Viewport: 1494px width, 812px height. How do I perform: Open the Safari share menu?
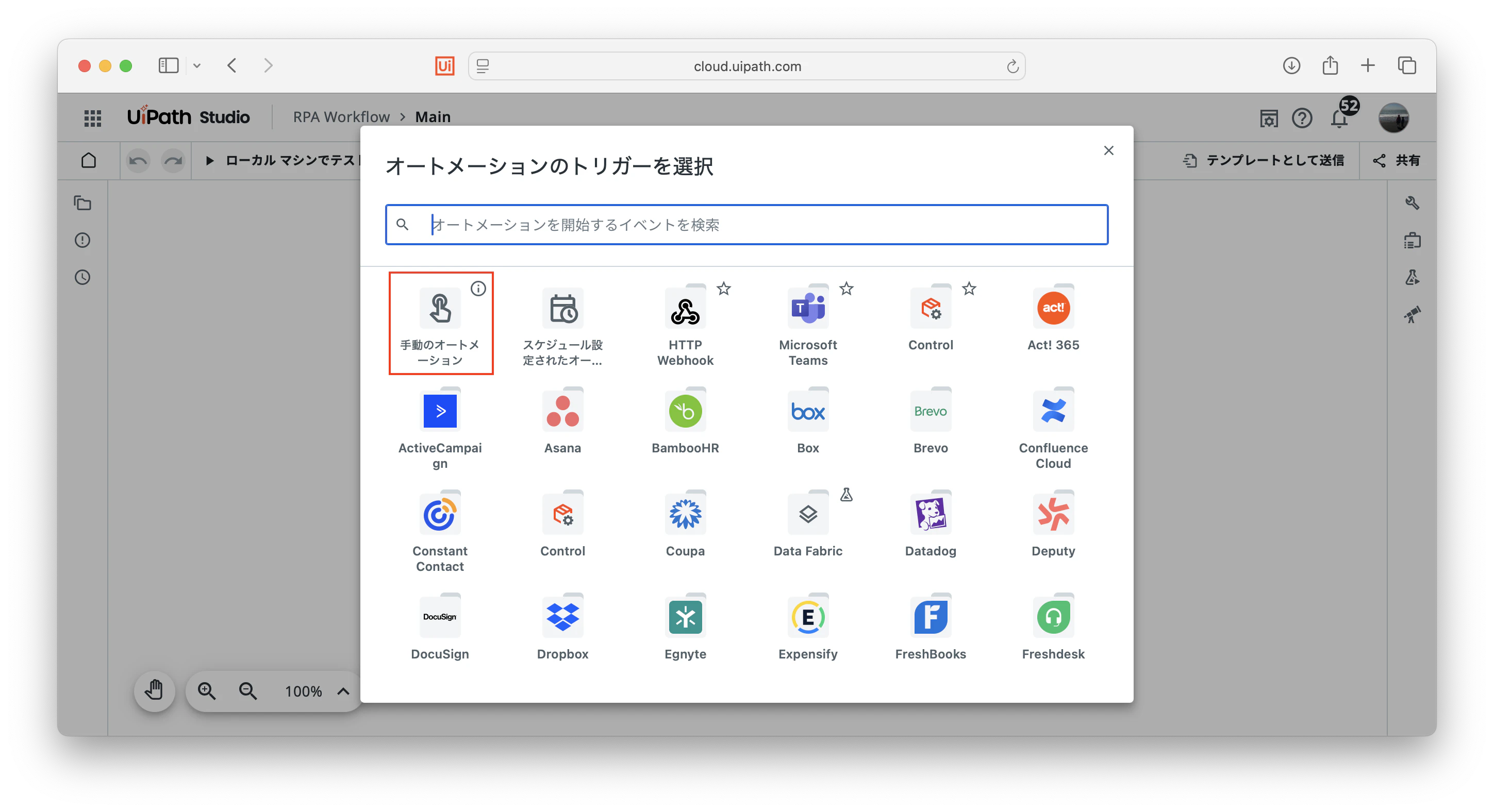point(1330,65)
